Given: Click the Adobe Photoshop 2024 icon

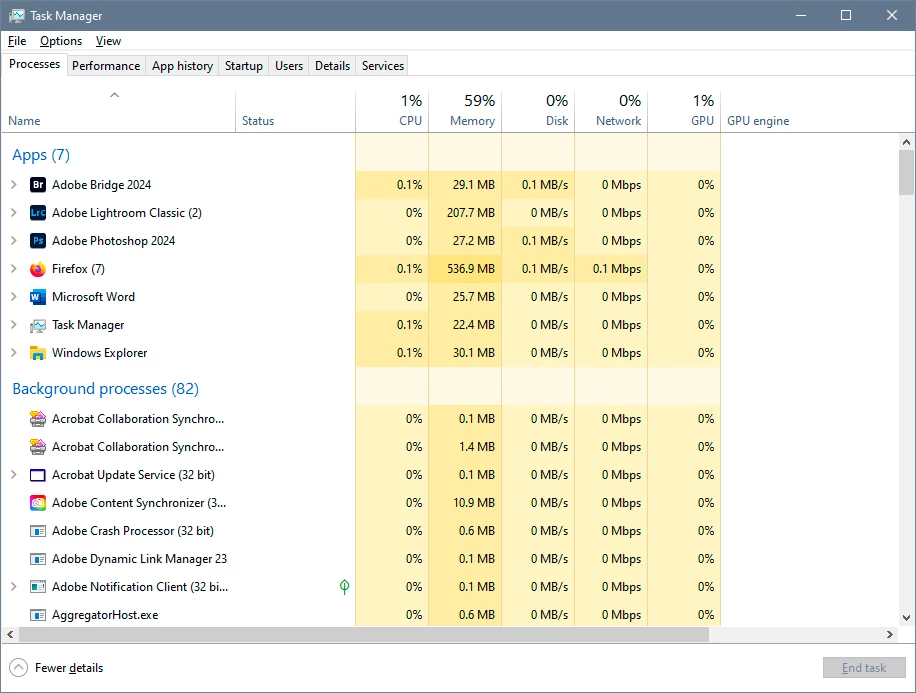Looking at the screenshot, I should [x=37, y=241].
